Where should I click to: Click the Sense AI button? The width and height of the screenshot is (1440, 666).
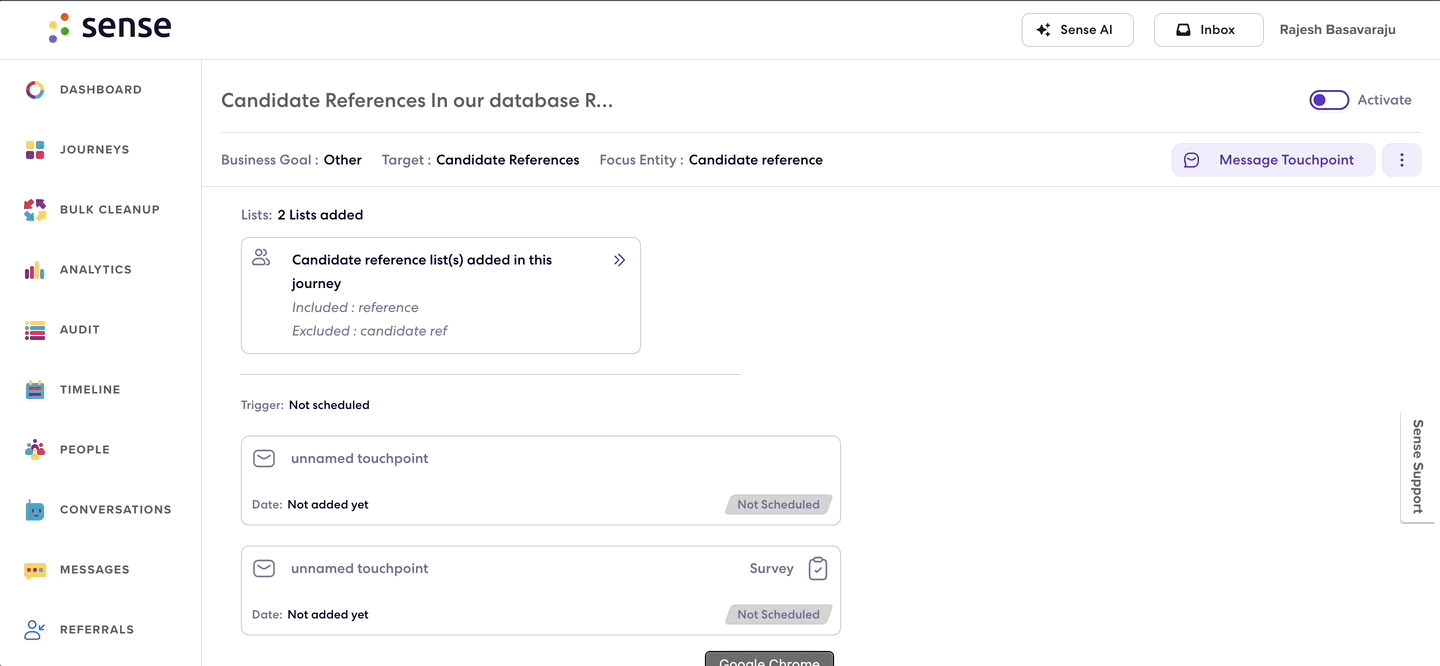[x=1077, y=30]
